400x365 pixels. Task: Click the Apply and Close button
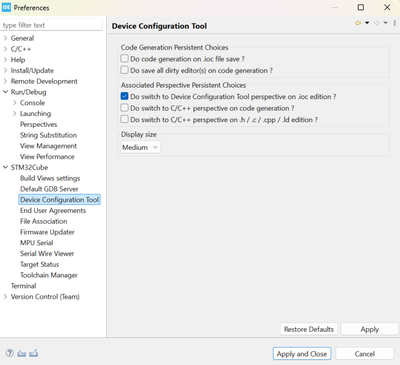coord(302,354)
